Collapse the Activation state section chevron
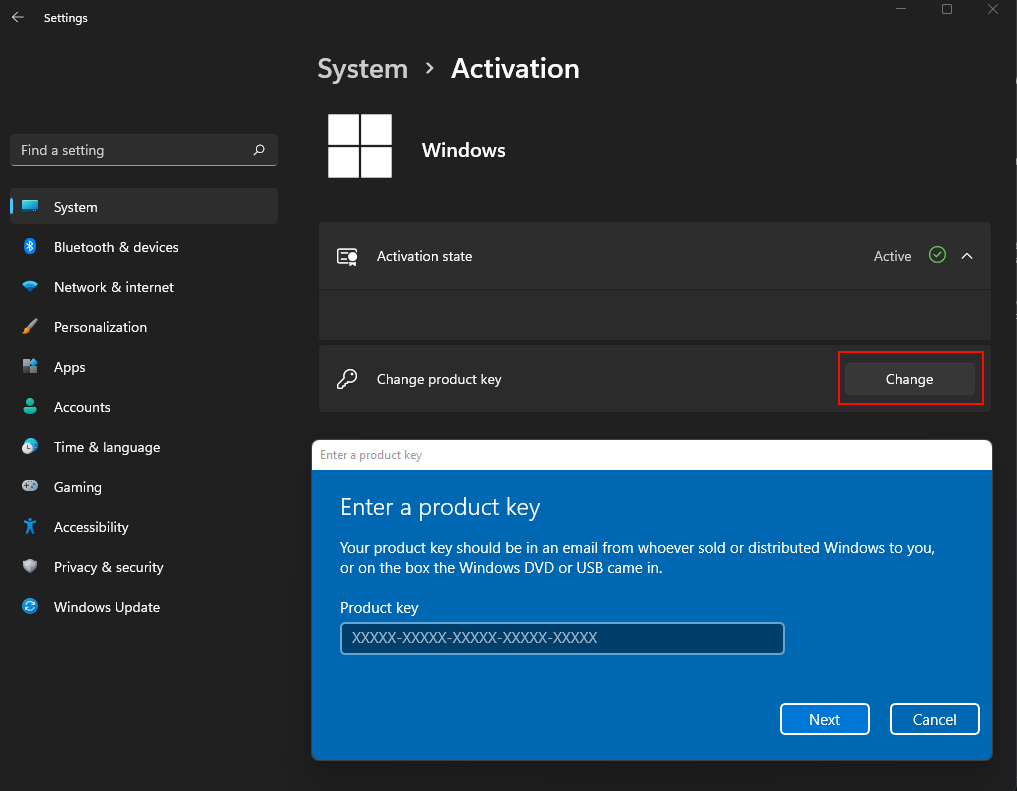 click(x=967, y=256)
